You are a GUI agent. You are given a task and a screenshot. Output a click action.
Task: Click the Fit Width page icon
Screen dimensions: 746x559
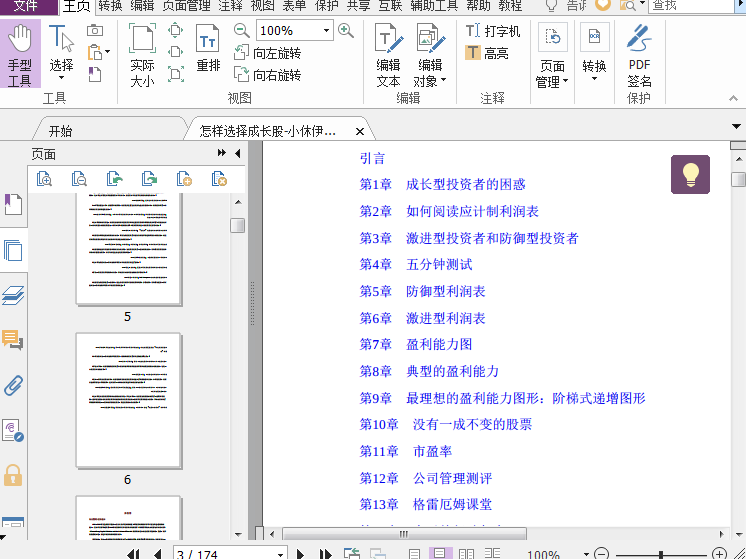click(176, 52)
